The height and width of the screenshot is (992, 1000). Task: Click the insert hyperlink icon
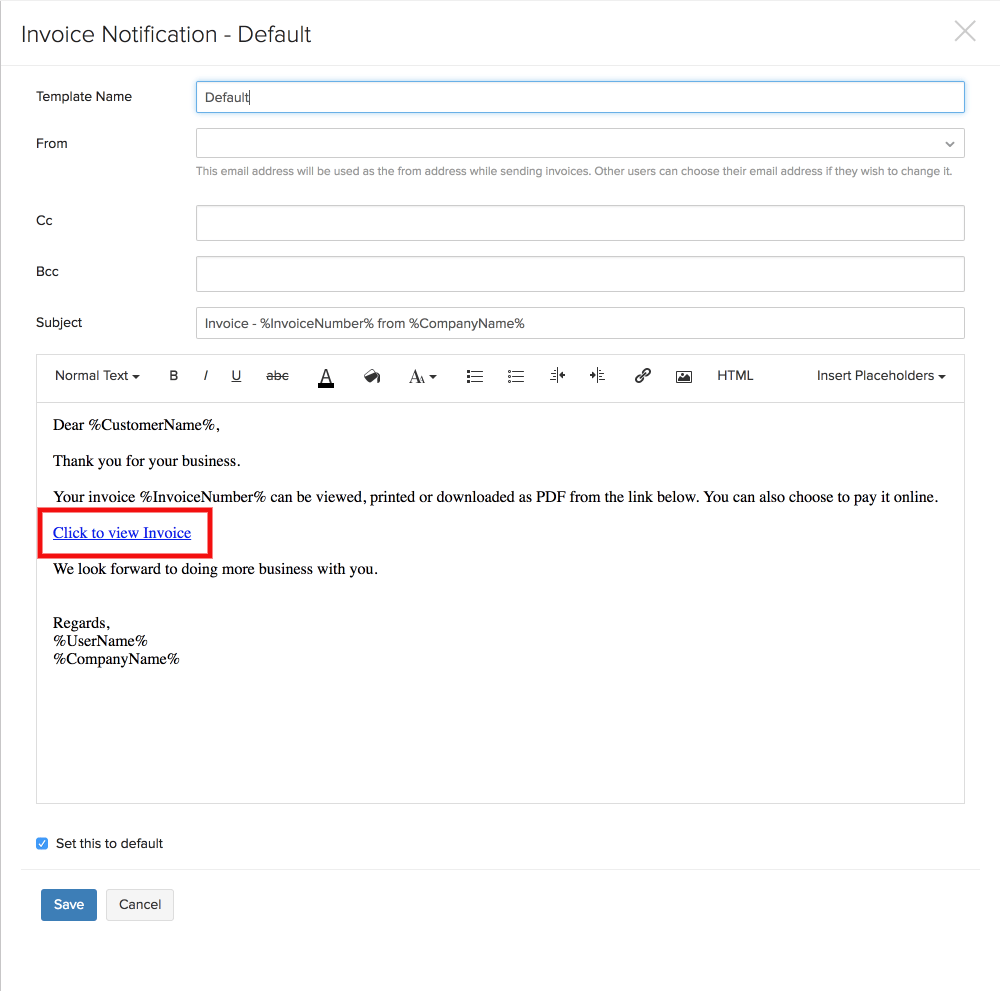tap(642, 375)
